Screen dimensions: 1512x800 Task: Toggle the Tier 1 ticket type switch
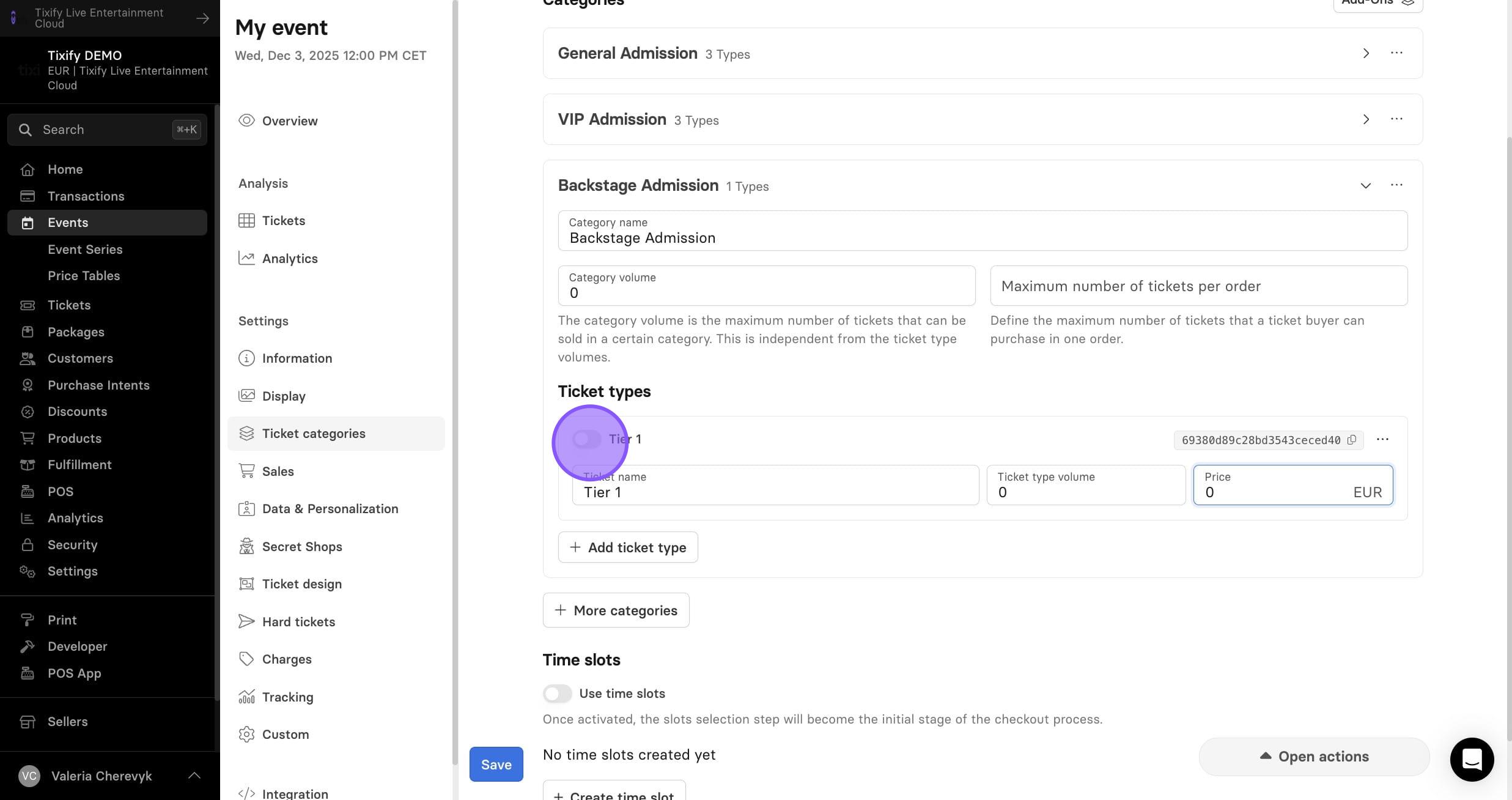pos(586,439)
